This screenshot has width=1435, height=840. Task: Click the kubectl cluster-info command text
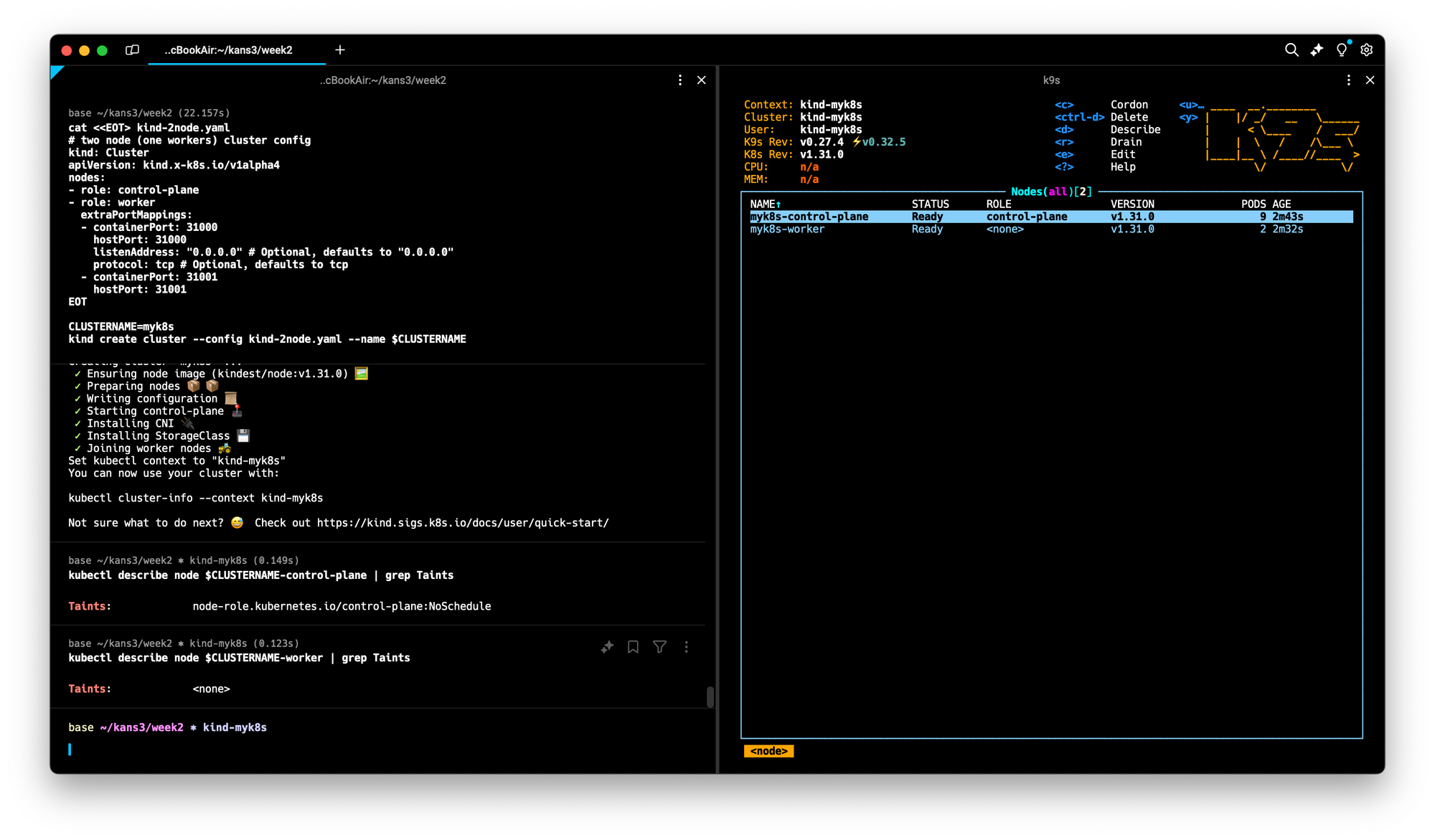coord(195,499)
